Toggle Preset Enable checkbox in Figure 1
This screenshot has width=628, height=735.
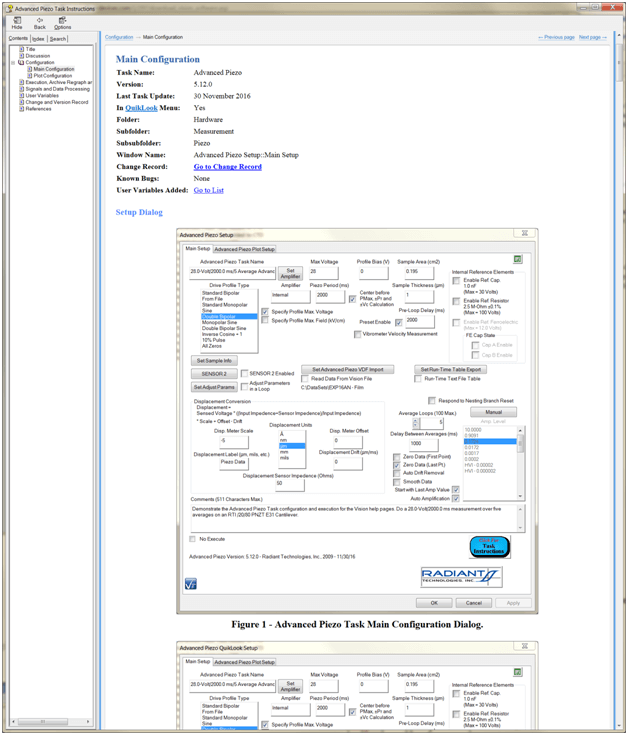399,322
